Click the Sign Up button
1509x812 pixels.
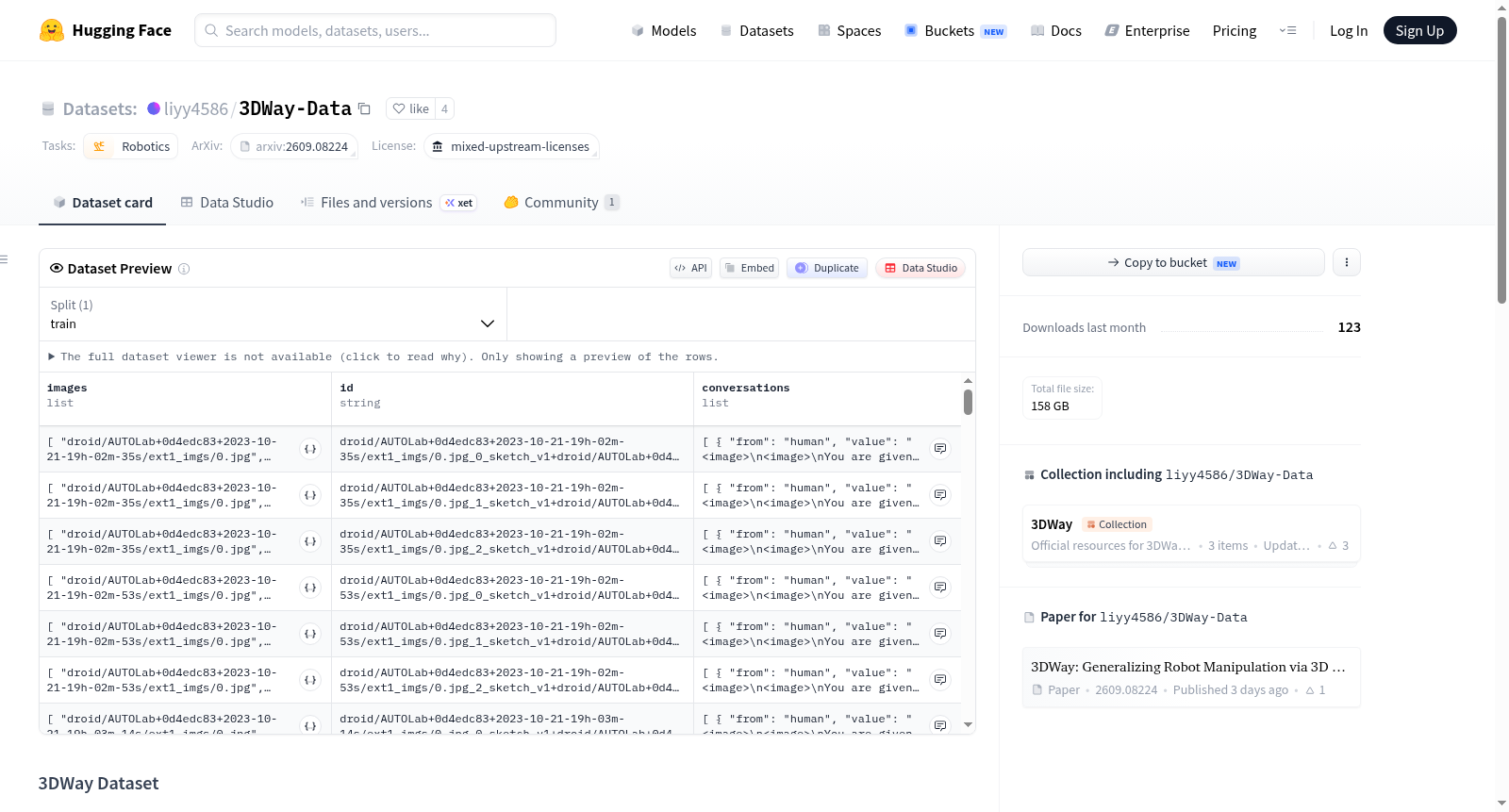click(x=1420, y=30)
